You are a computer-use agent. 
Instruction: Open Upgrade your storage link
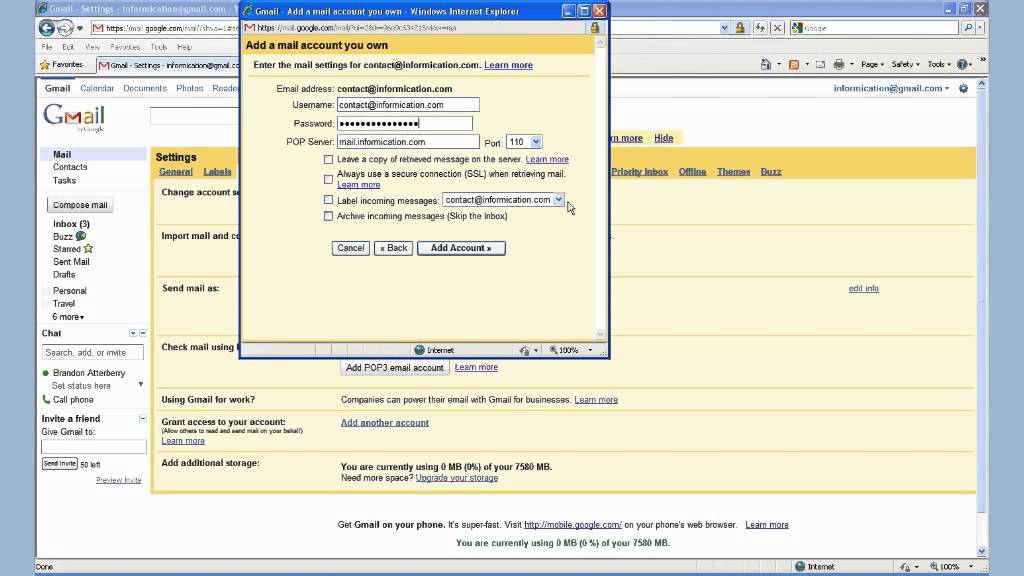pos(456,478)
